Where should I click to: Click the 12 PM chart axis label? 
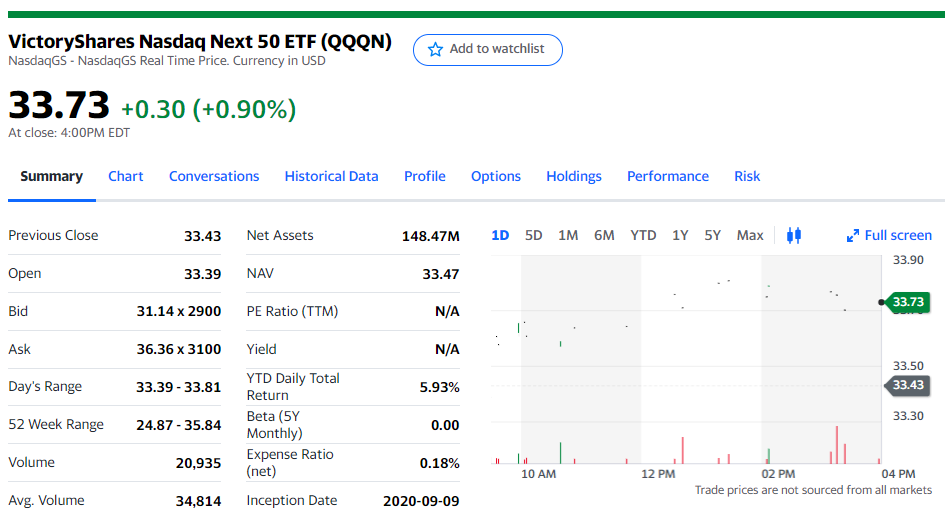pyautogui.click(x=658, y=474)
